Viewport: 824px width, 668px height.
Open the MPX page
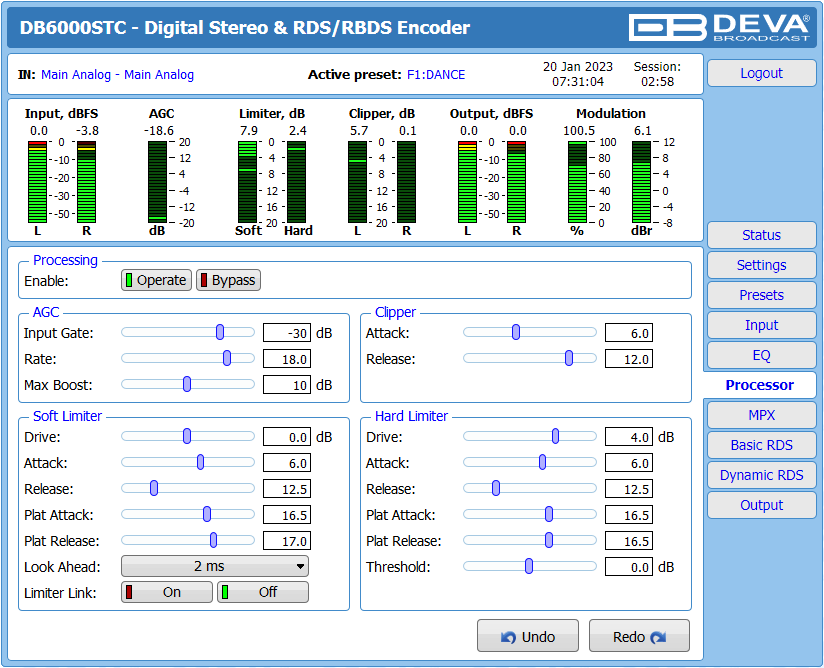[761, 415]
